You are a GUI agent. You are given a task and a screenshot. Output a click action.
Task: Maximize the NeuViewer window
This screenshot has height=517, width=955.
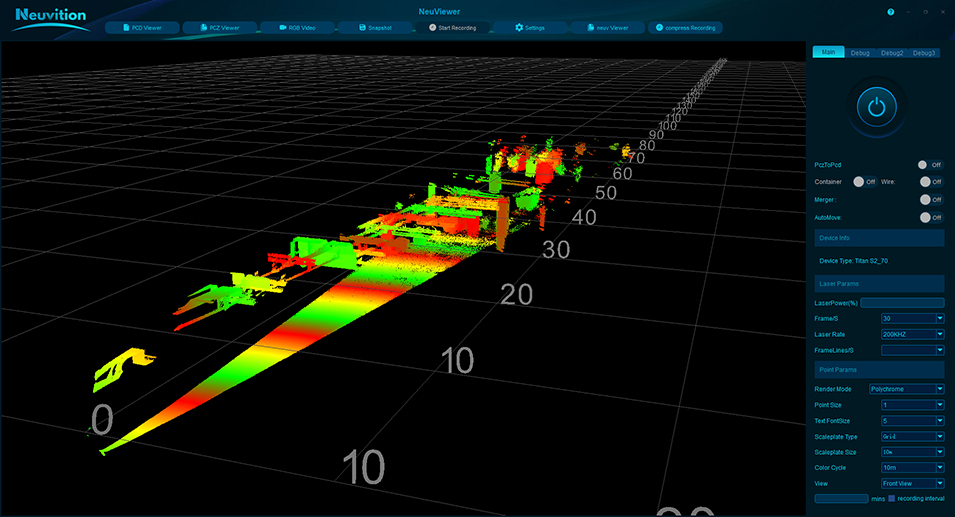(925, 12)
